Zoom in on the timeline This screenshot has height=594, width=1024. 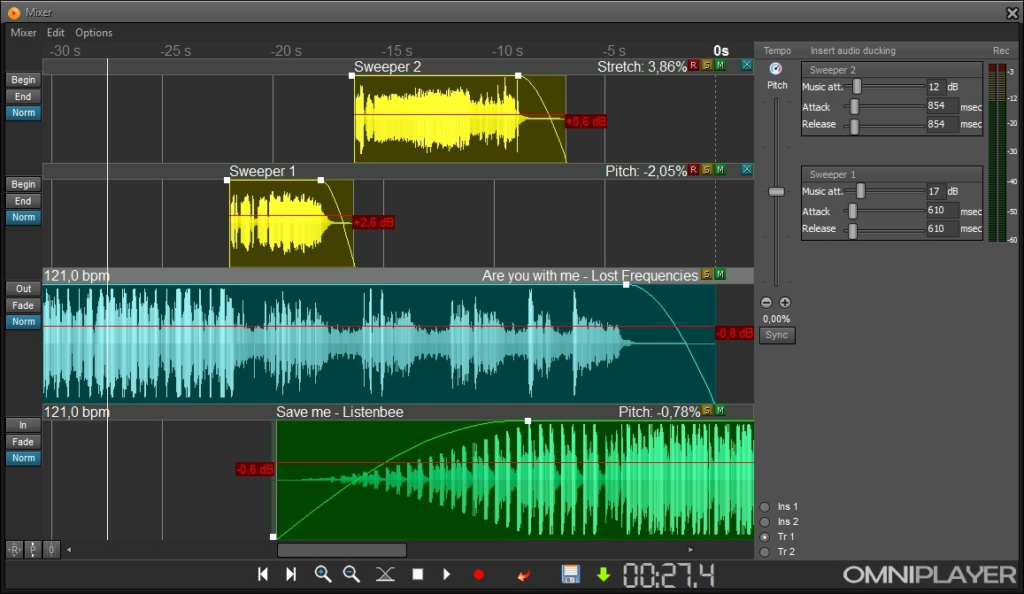[323, 574]
